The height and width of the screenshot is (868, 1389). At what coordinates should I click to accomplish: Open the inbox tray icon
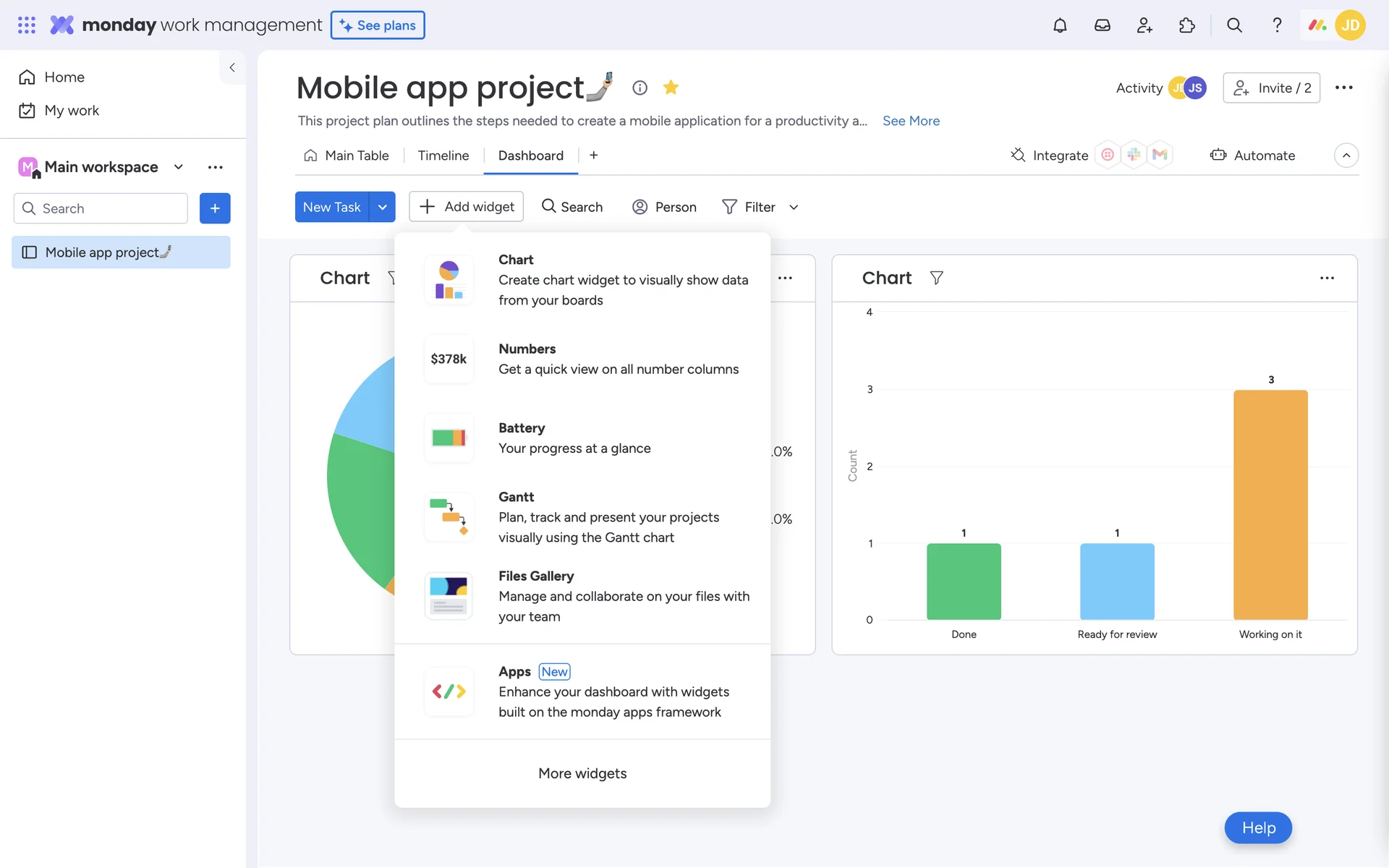(x=1102, y=25)
